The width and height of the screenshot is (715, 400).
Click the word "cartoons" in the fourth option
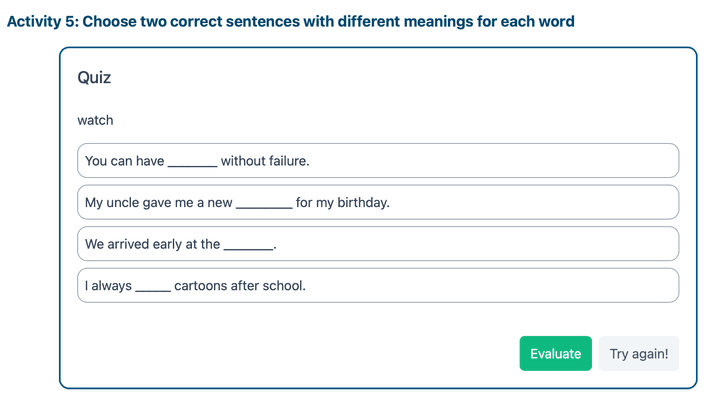[201, 286]
